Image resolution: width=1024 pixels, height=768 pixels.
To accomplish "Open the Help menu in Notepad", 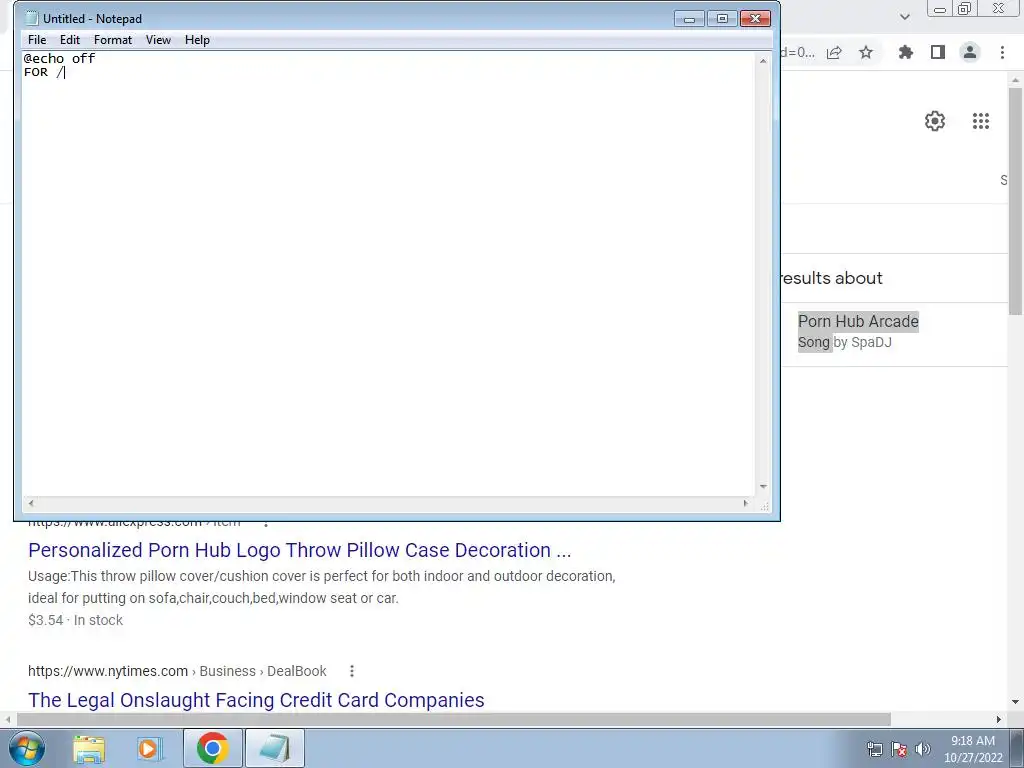I will [x=197, y=40].
